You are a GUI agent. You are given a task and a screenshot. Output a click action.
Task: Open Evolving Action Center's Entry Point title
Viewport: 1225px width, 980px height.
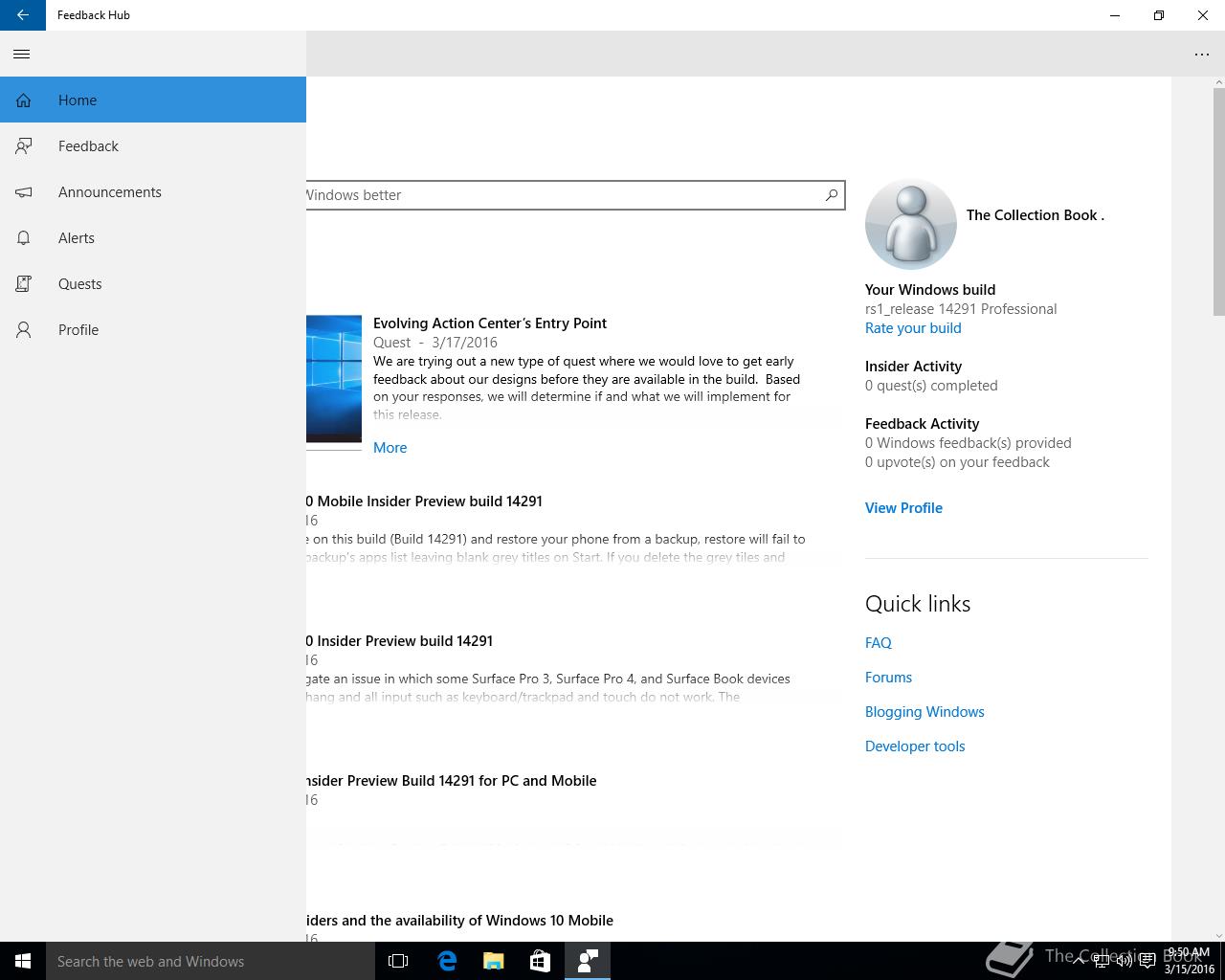click(490, 323)
